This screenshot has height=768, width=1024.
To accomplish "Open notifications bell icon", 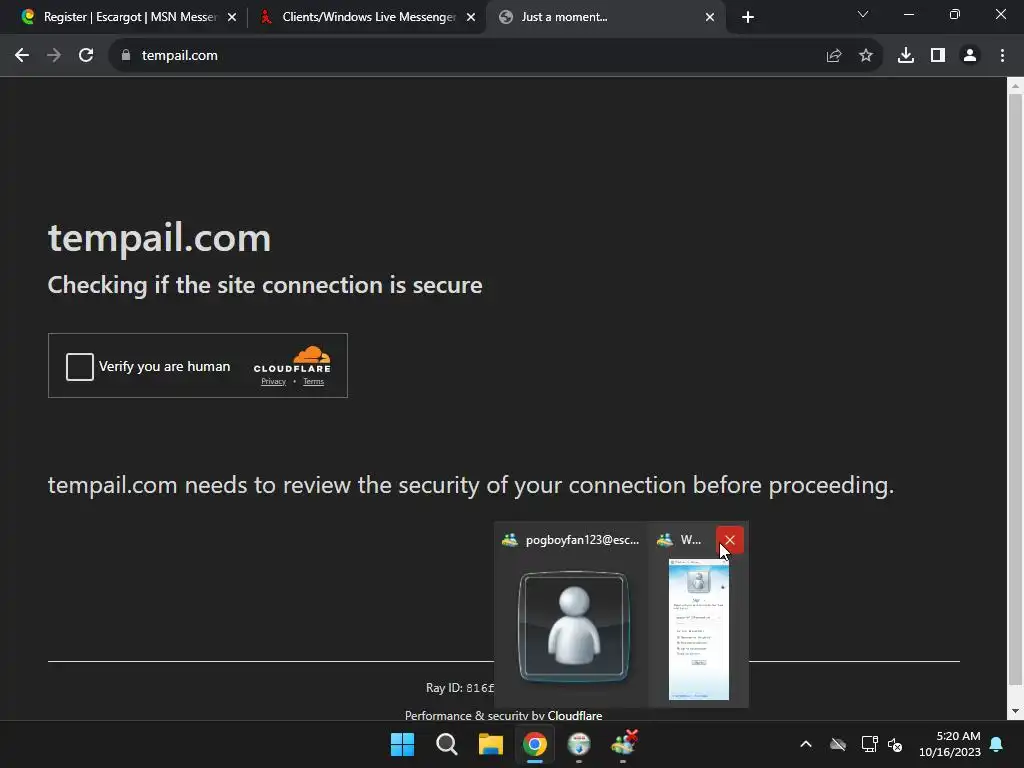I will [x=997, y=744].
